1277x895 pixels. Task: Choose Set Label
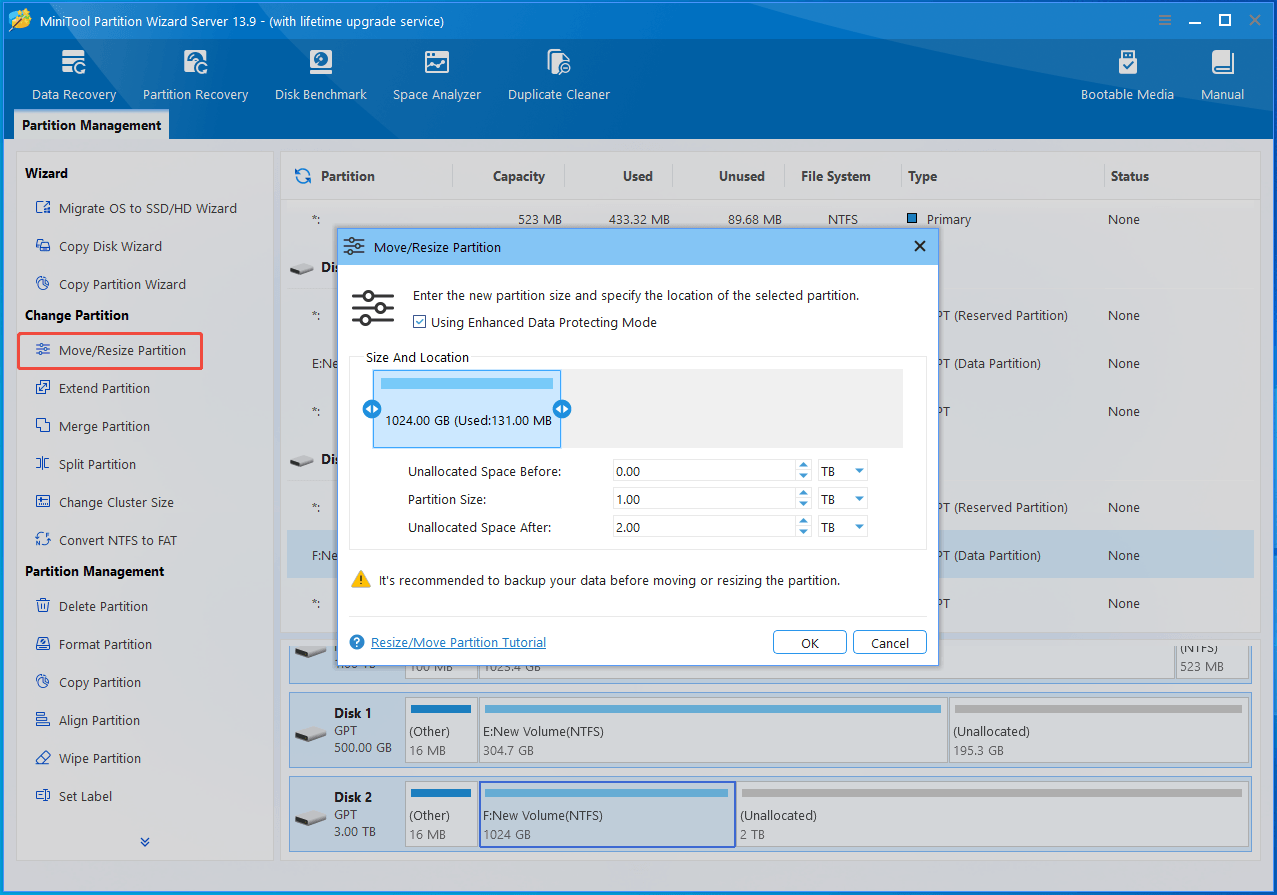tap(73, 796)
